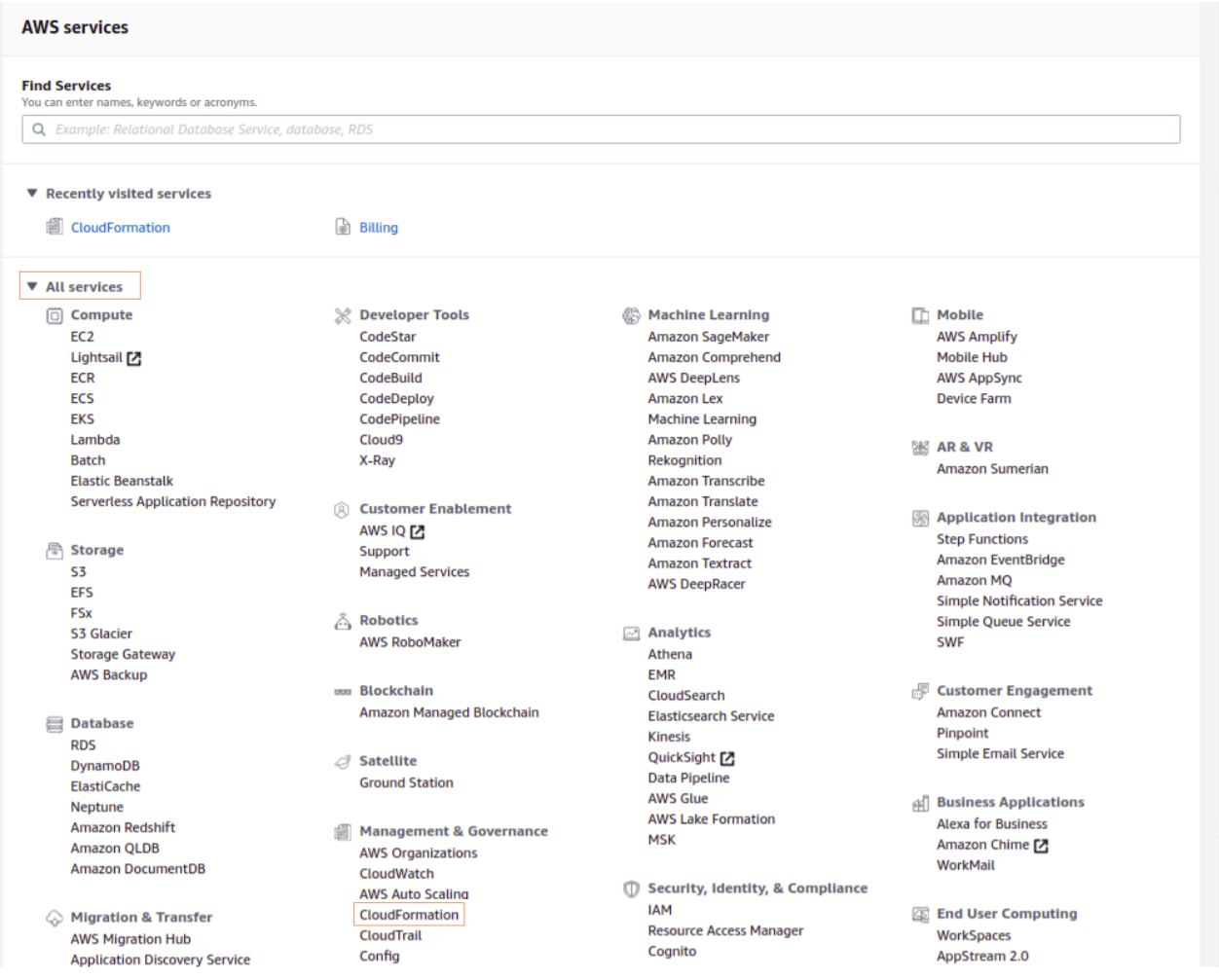Click the Security, Identity, & Compliance shield icon

(632, 889)
